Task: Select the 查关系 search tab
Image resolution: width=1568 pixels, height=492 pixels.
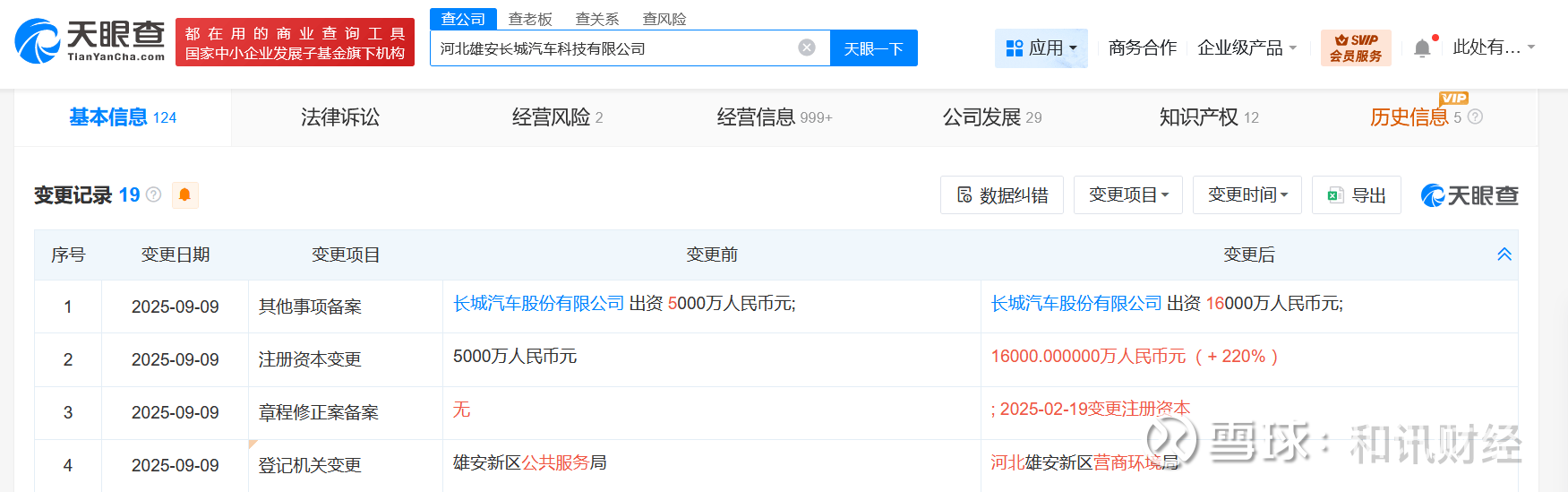Action: [597, 19]
